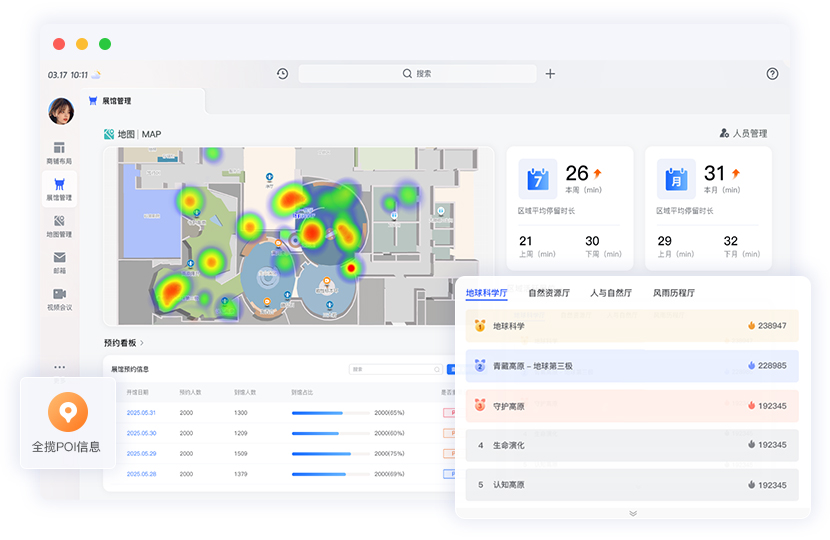Click the help question mark icon
830x540 pixels.
pyautogui.click(x=772, y=74)
